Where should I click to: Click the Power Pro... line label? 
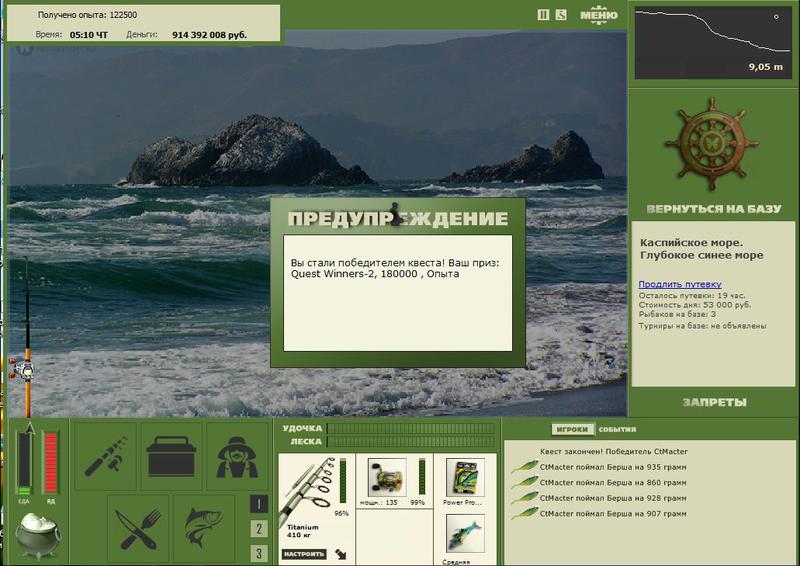click(x=462, y=502)
